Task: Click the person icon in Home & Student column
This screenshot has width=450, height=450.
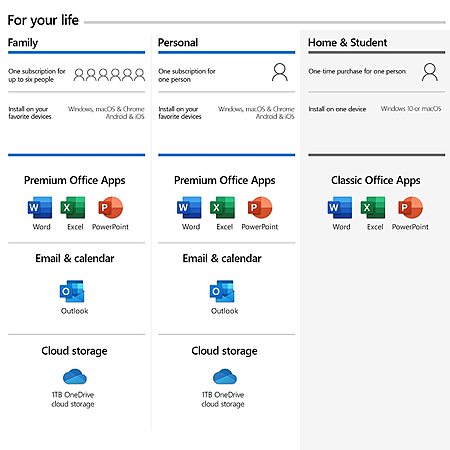Action: [x=430, y=72]
